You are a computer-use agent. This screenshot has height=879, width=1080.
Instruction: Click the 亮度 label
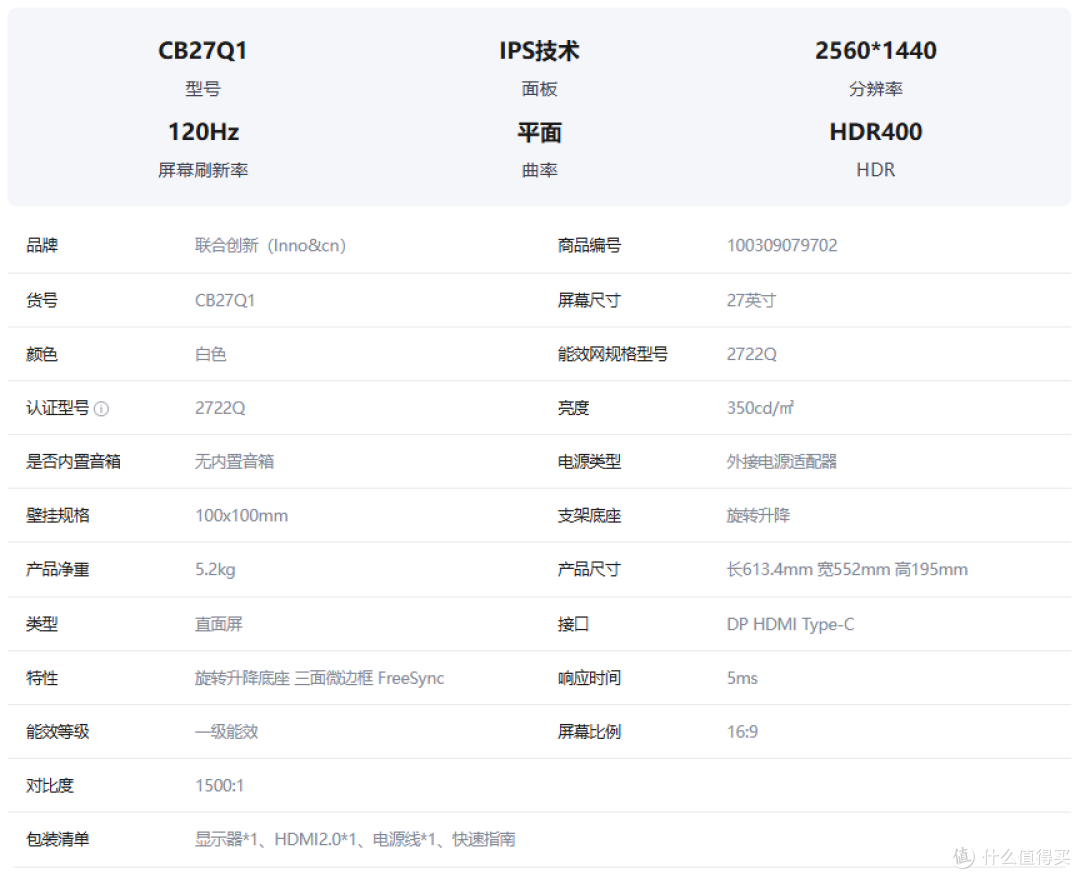pyautogui.click(x=573, y=408)
